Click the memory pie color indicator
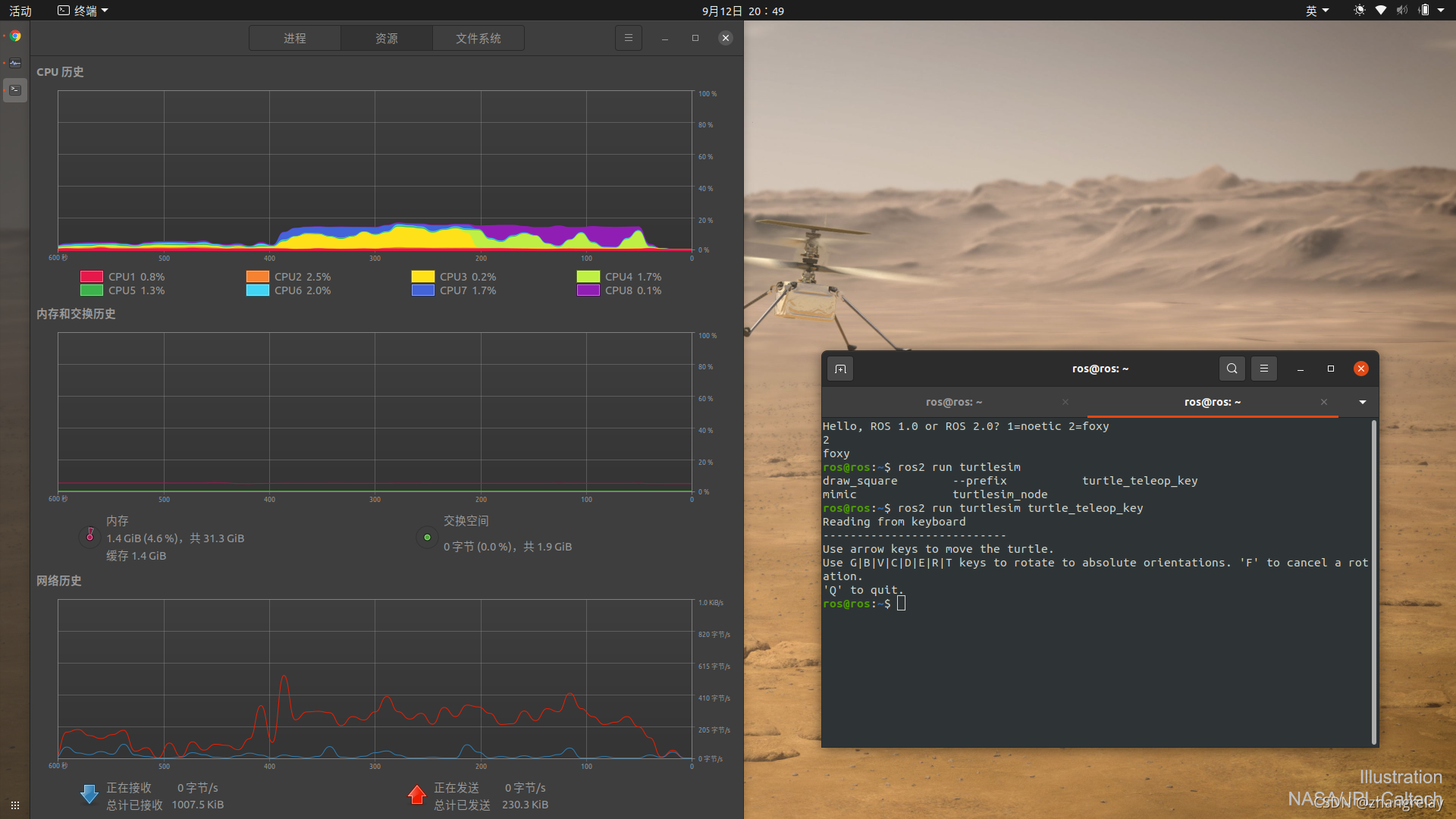The width and height of the screenshot is (1456, 819). 89,537
